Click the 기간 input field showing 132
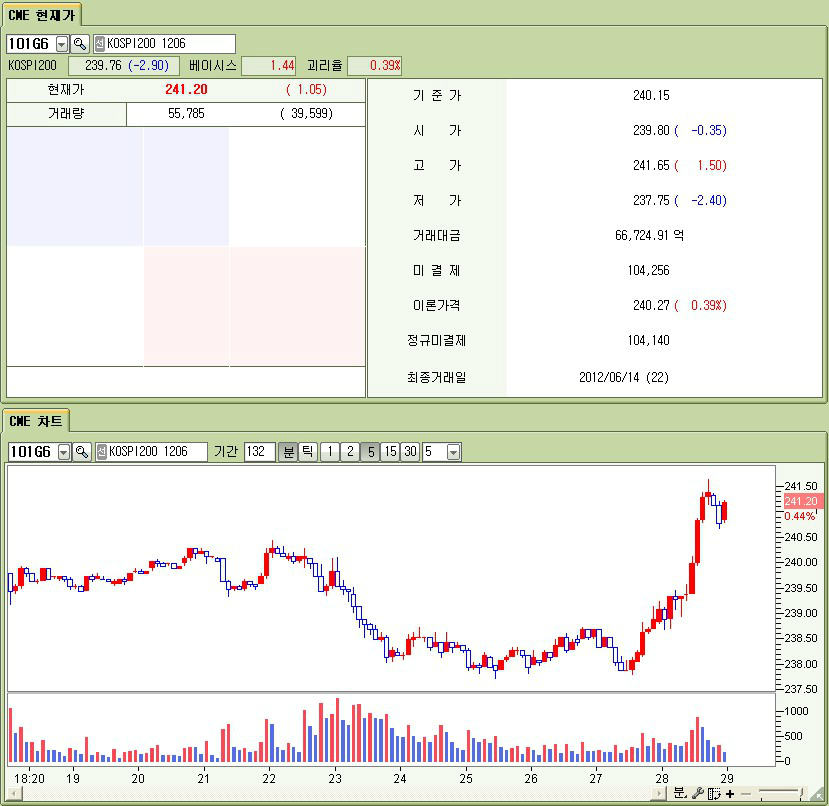This screenshot has width=829, height=806. coord(259,452)
